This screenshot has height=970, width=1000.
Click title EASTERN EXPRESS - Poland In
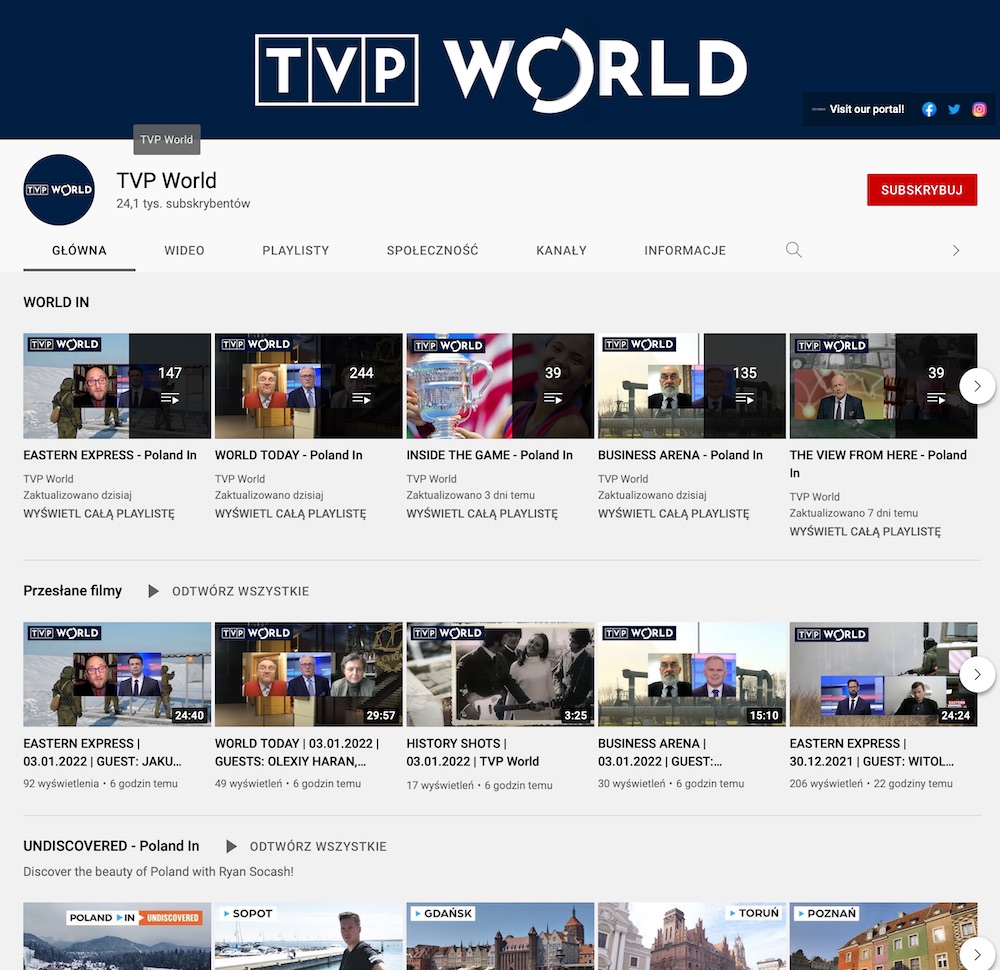coord(110,455)
